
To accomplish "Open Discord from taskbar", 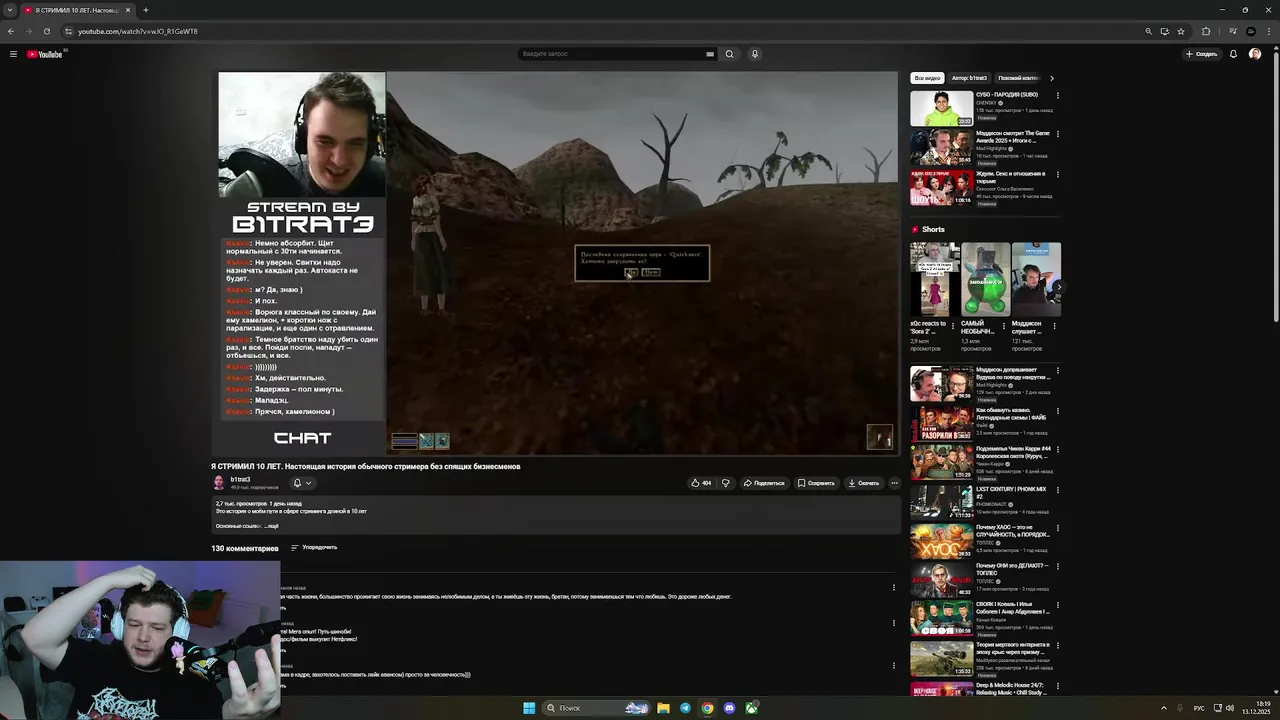I will 729,708.
